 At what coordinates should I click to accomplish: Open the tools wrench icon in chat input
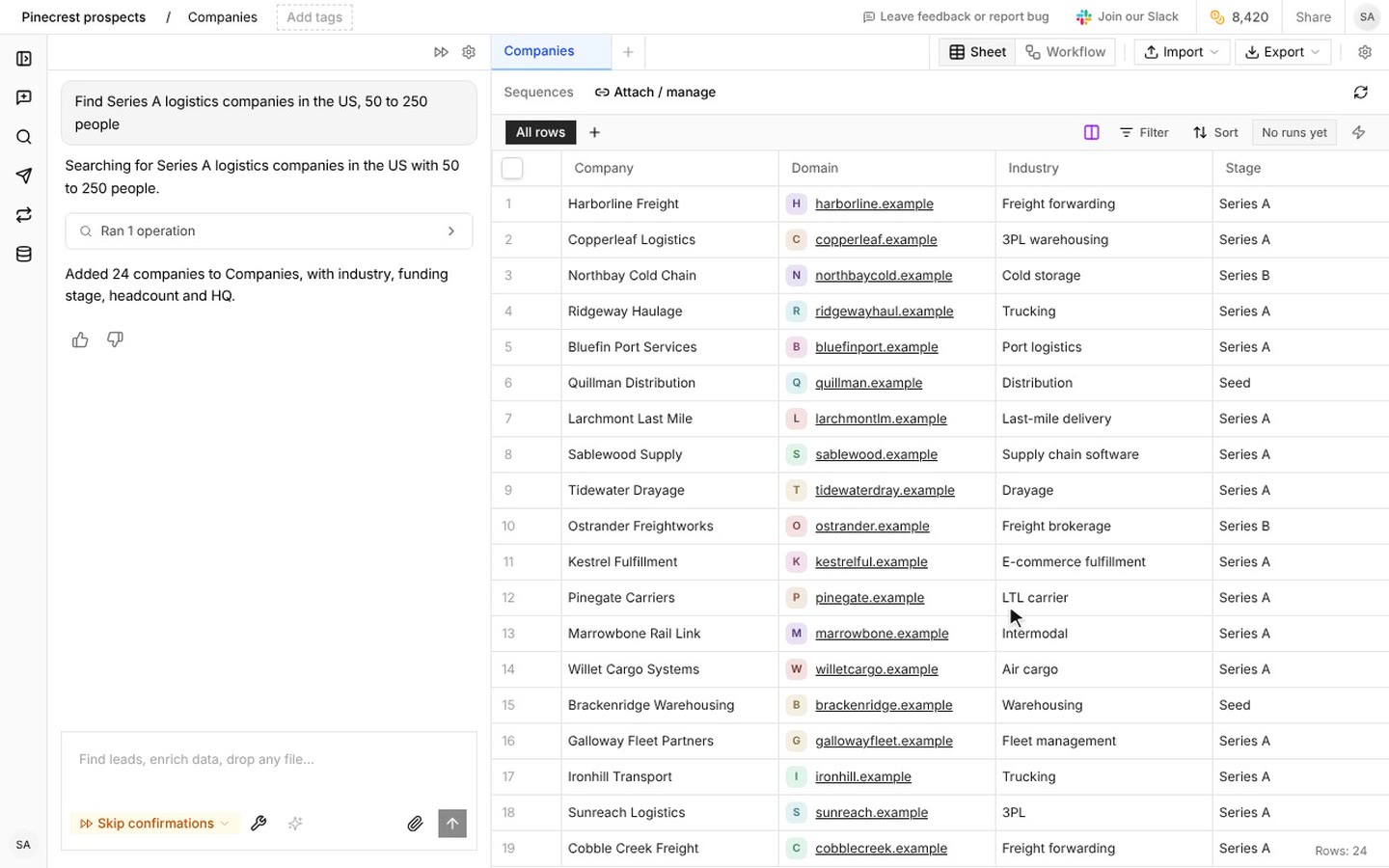[x=259, y=824]
